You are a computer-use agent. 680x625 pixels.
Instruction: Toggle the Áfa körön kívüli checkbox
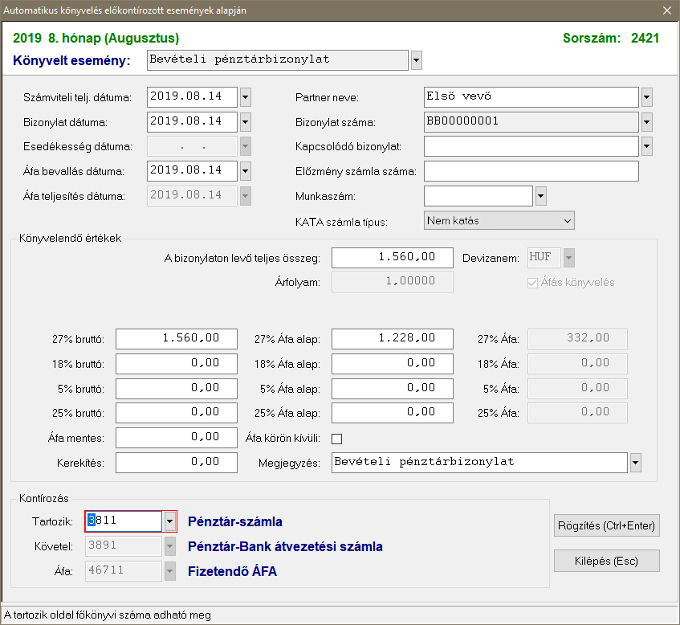[x=337, y=438]
